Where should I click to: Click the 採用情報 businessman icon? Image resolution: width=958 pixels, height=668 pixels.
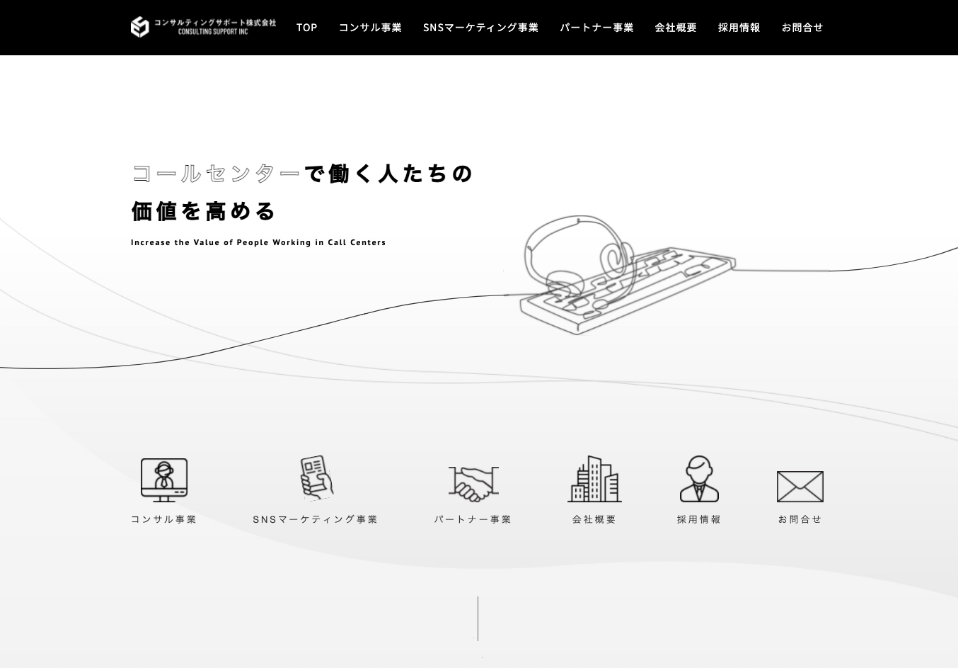tap(698, 479)
